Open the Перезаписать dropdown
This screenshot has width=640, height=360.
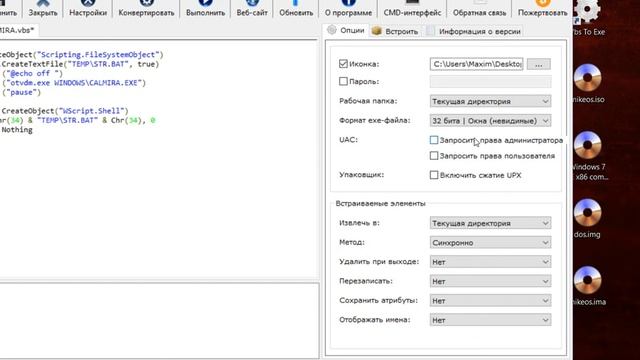coord(490,281)
